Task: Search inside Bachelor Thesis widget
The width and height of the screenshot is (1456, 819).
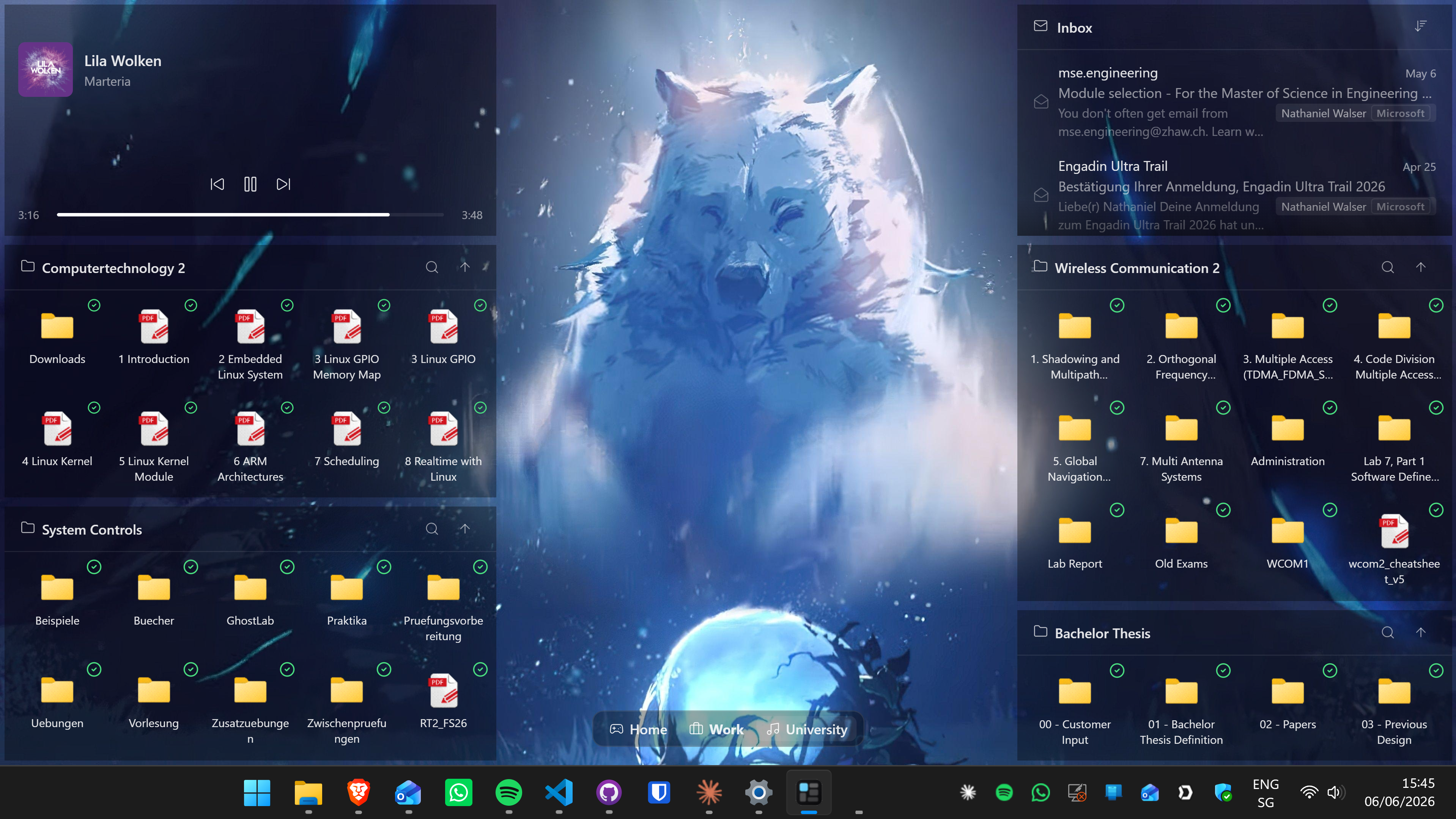Action: (x=1388, y=632)
